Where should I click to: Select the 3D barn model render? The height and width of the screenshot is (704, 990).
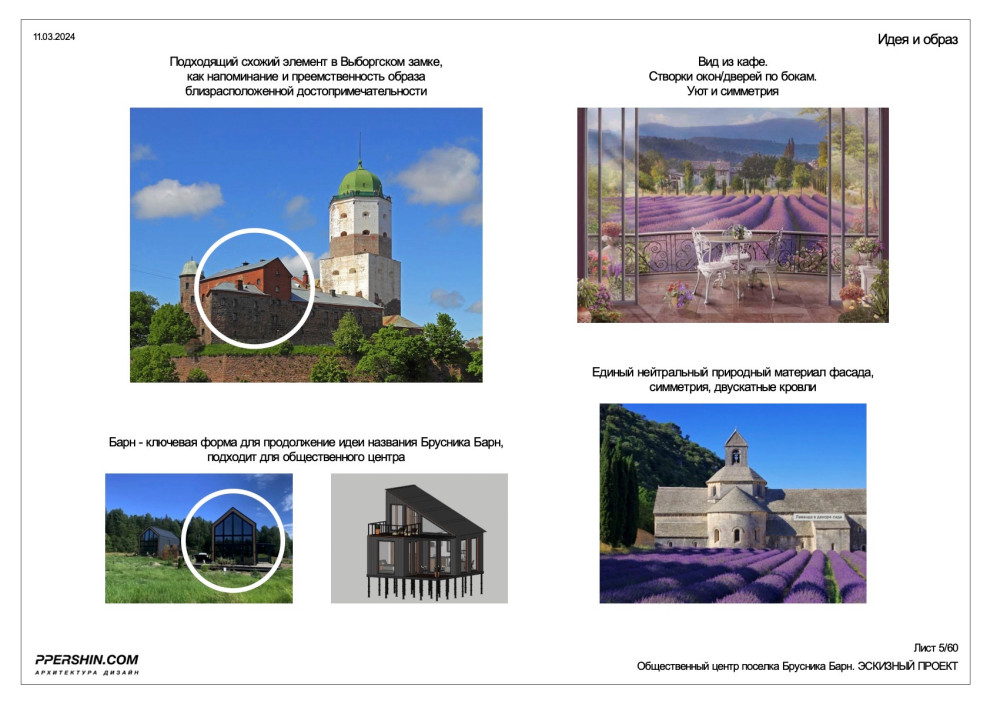[x=418, y=538]
